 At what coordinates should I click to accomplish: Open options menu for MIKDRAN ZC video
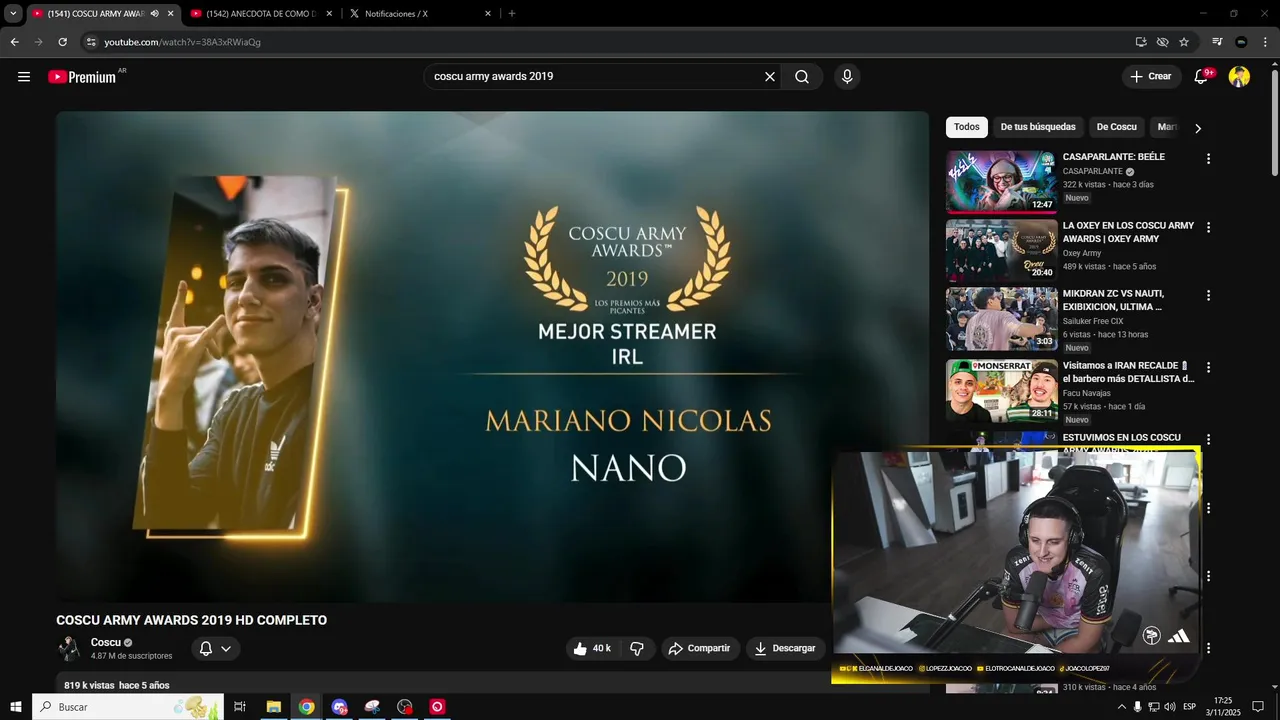pyautogui.click(x=1208, y=296)
